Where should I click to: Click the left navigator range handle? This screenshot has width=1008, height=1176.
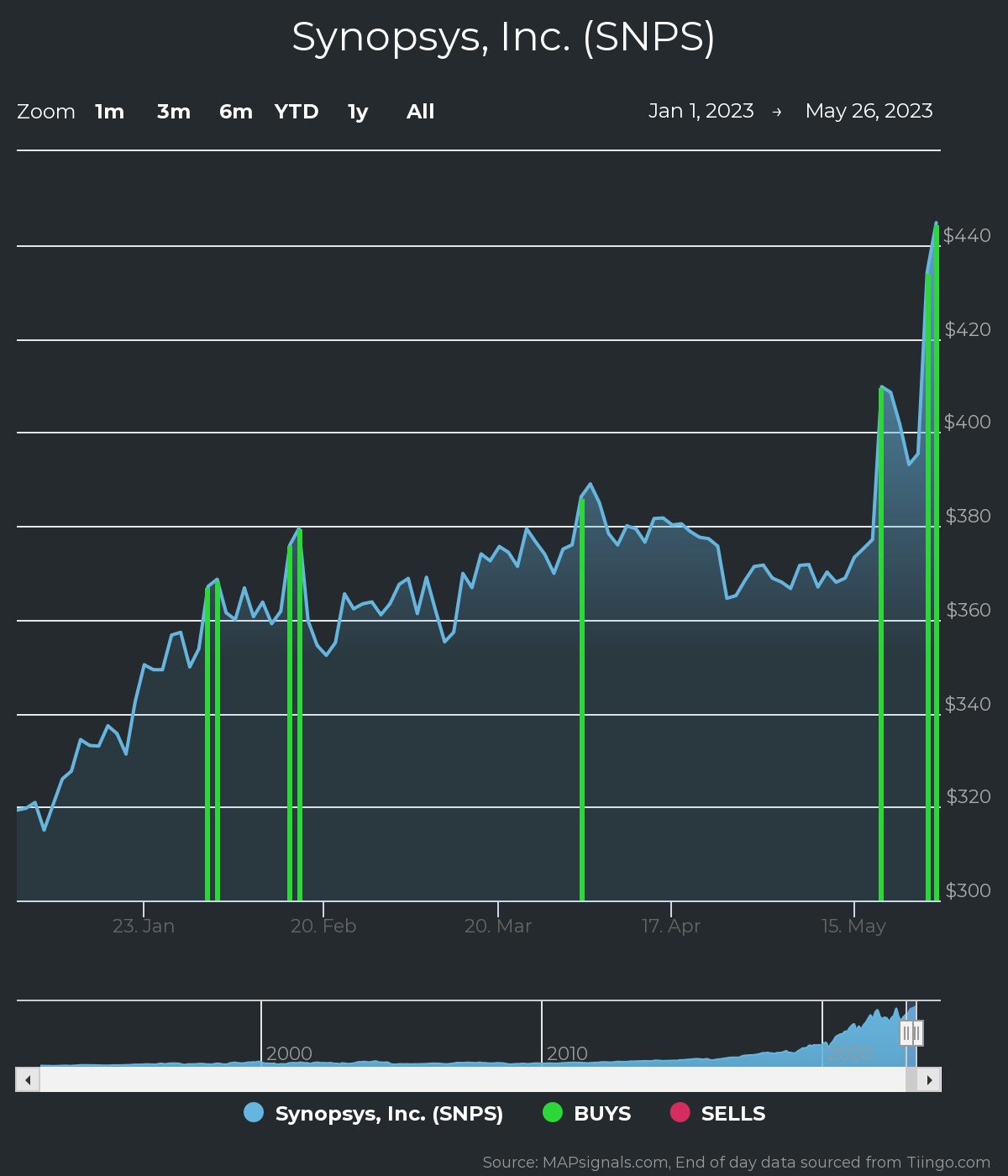click(906, 1033)
